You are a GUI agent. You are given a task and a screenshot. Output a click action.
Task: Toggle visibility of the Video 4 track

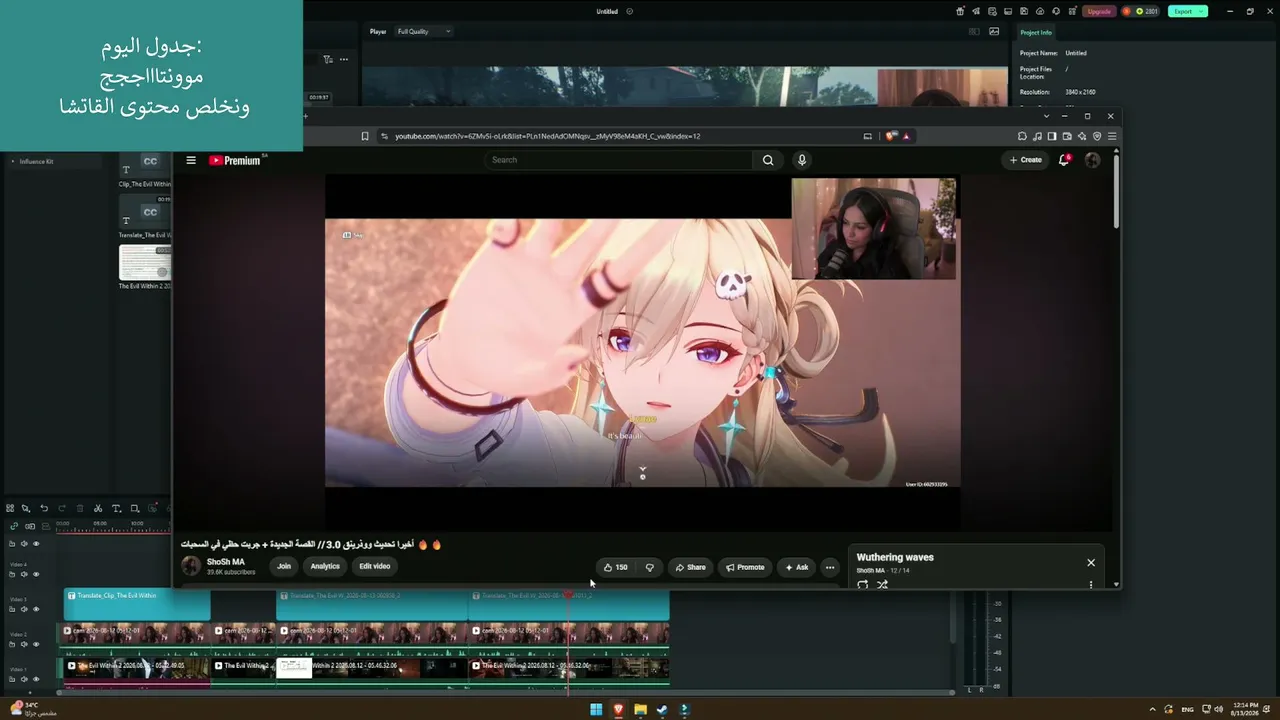coord(36,574)
